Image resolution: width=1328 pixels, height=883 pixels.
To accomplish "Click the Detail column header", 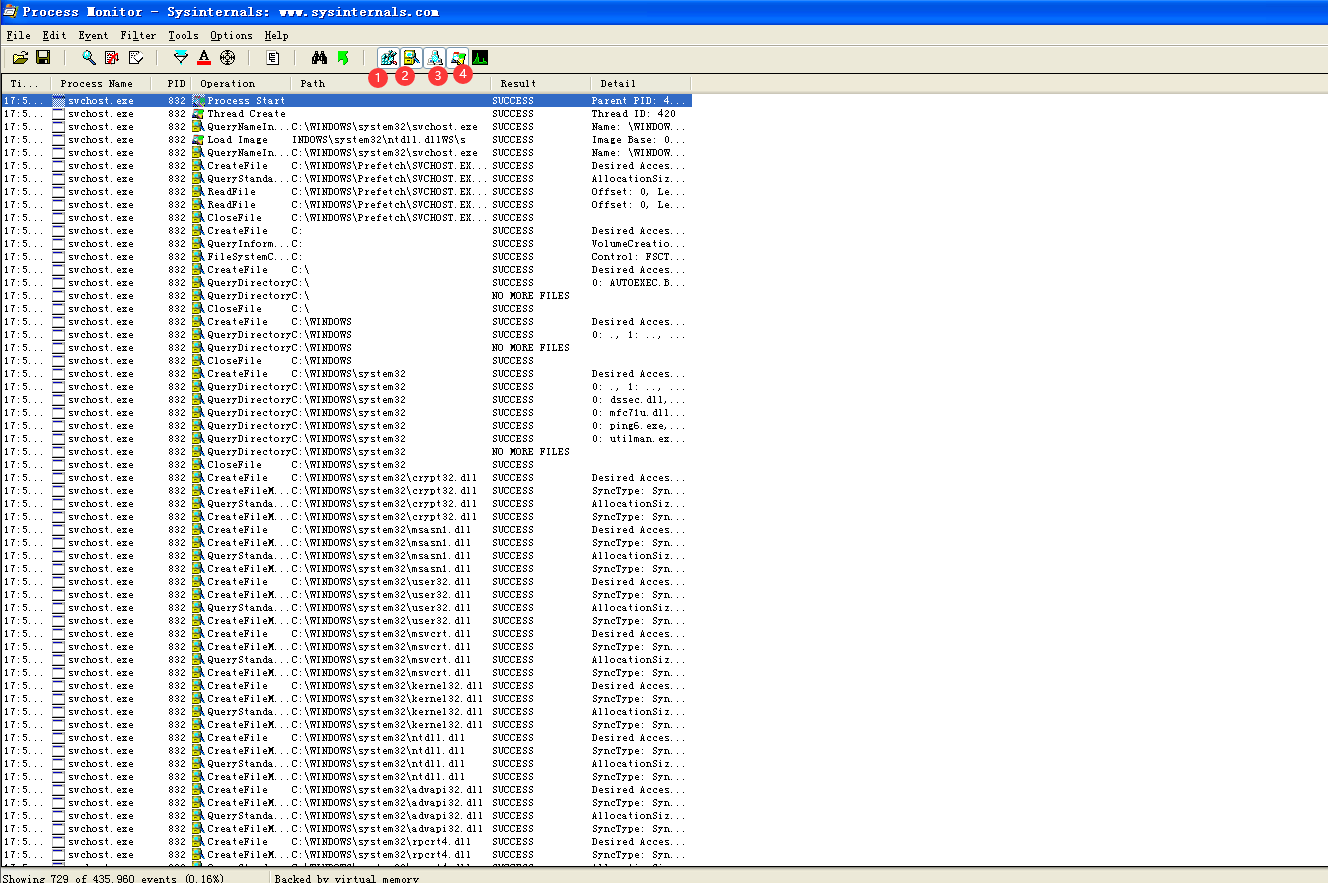I will 641,84.
